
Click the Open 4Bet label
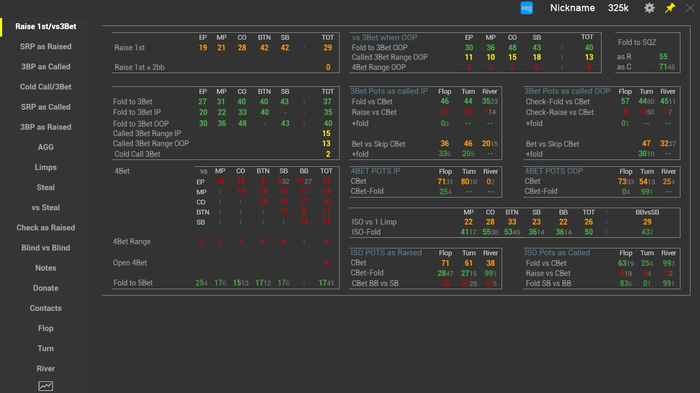tap(130, 263)
